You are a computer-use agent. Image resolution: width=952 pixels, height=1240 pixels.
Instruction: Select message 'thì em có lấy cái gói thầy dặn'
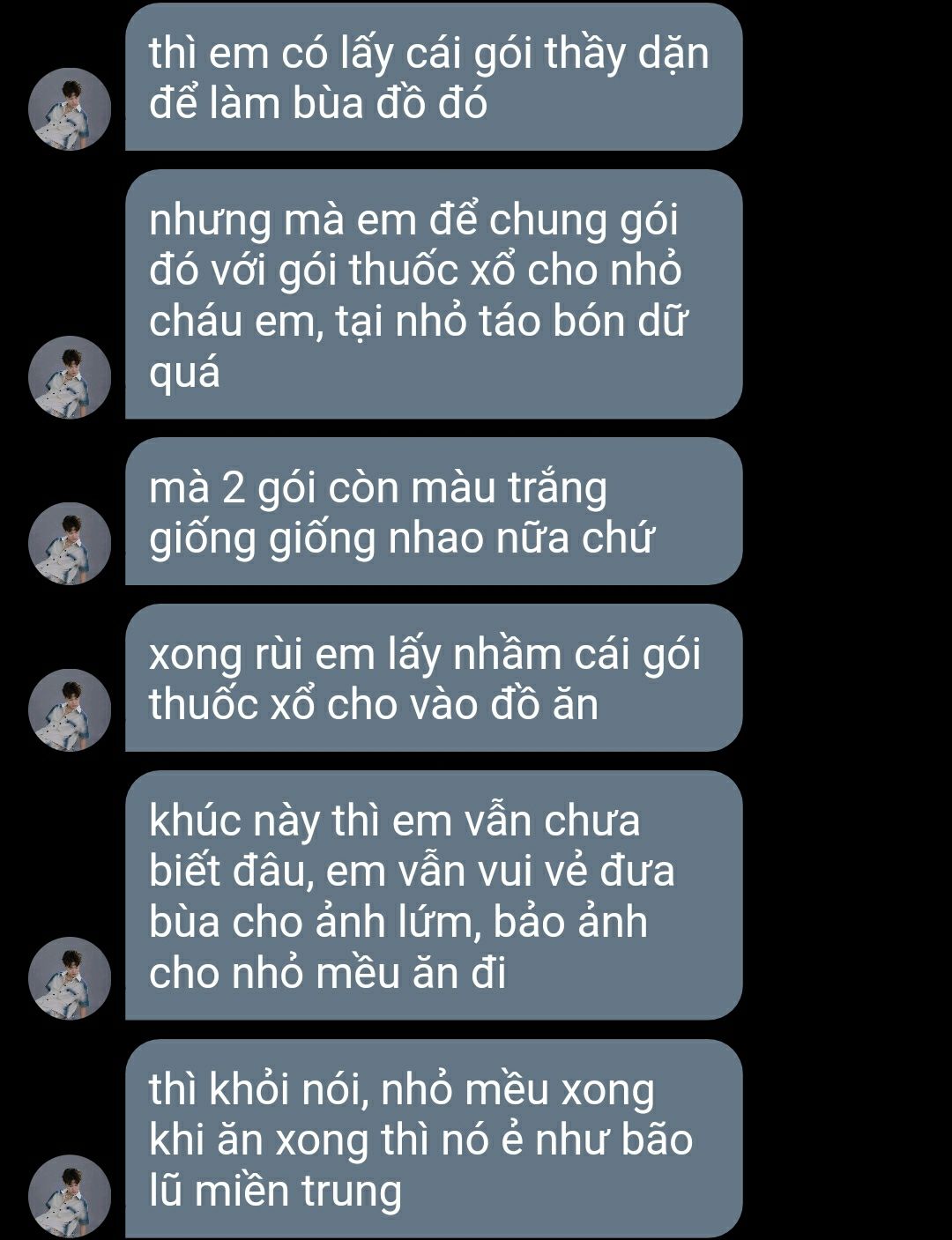click(434, 77)
